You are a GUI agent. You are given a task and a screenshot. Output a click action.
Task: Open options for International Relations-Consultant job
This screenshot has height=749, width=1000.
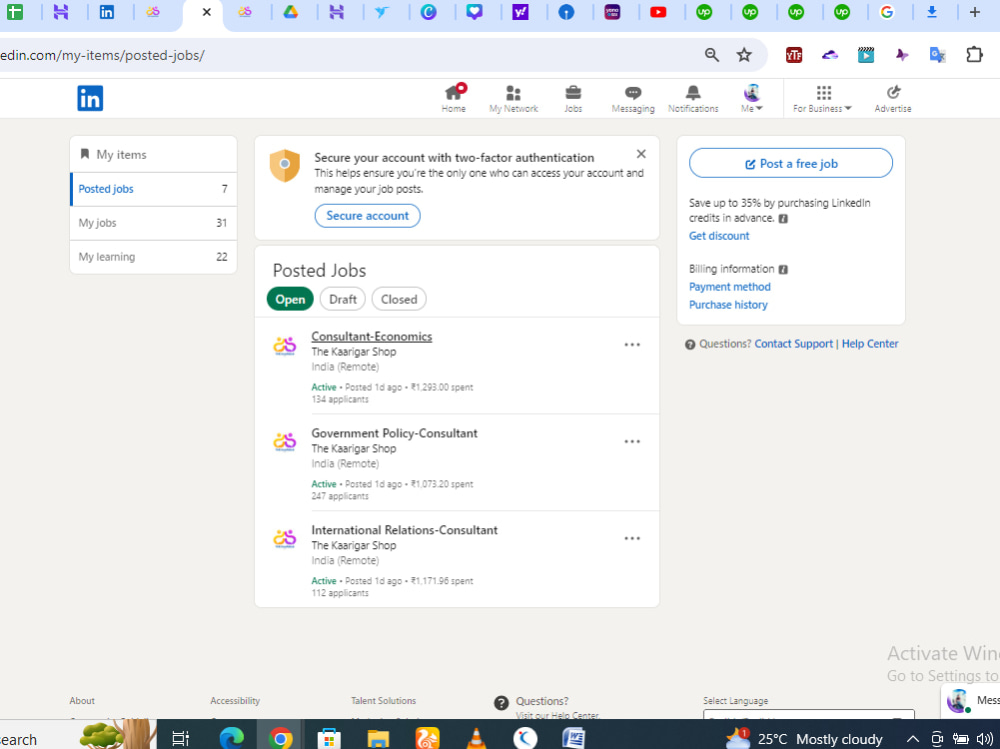pos(632,538)
